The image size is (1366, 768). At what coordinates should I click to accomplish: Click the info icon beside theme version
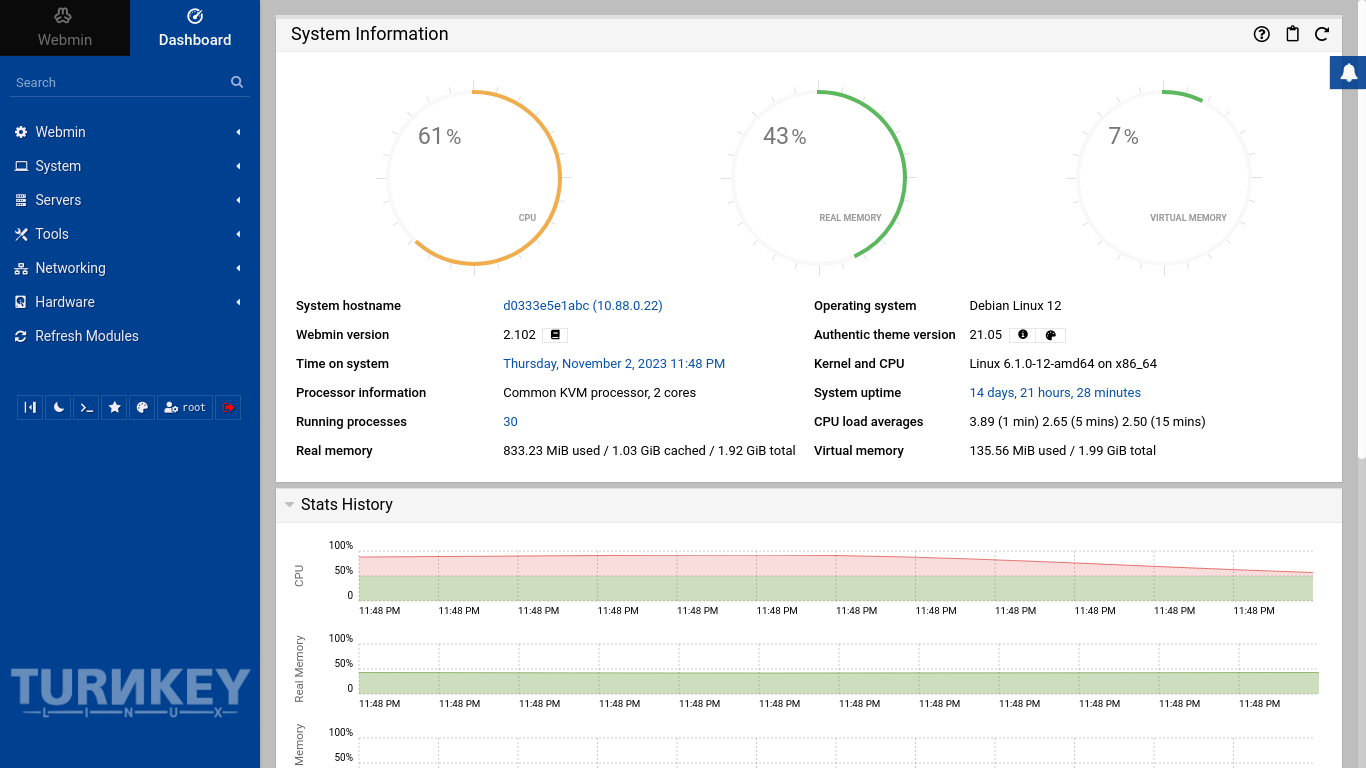(x=1022, y=335)
